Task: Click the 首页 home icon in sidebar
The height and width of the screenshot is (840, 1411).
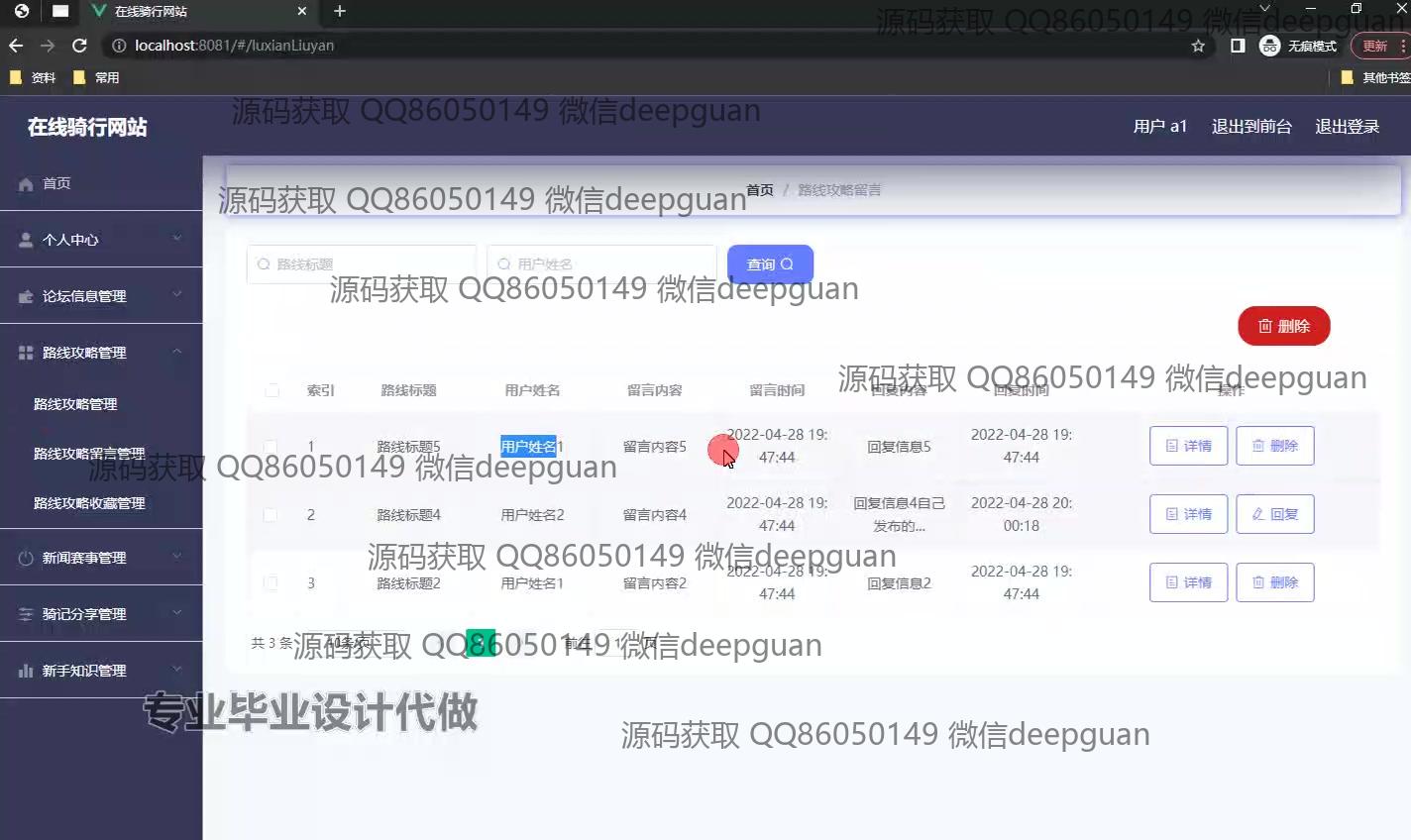Action: pos(26,184)
